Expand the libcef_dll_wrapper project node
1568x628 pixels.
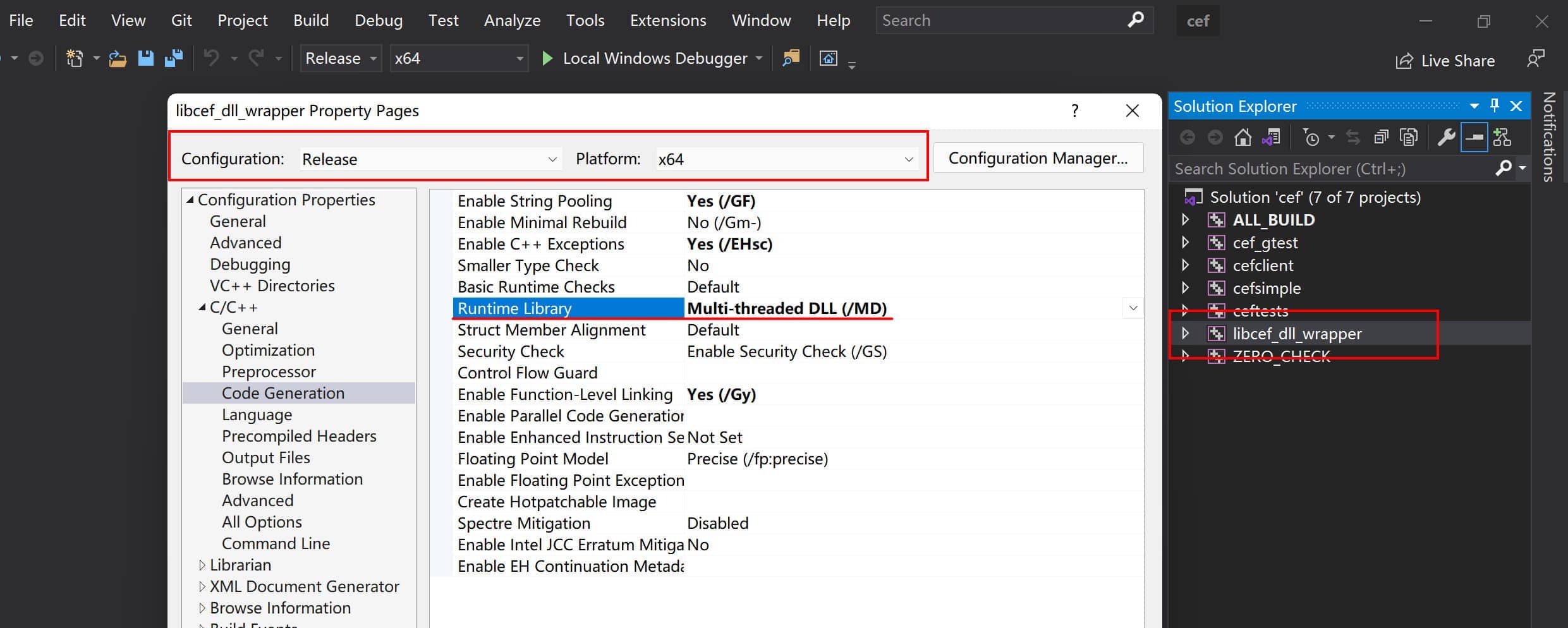coord(1186,334)
